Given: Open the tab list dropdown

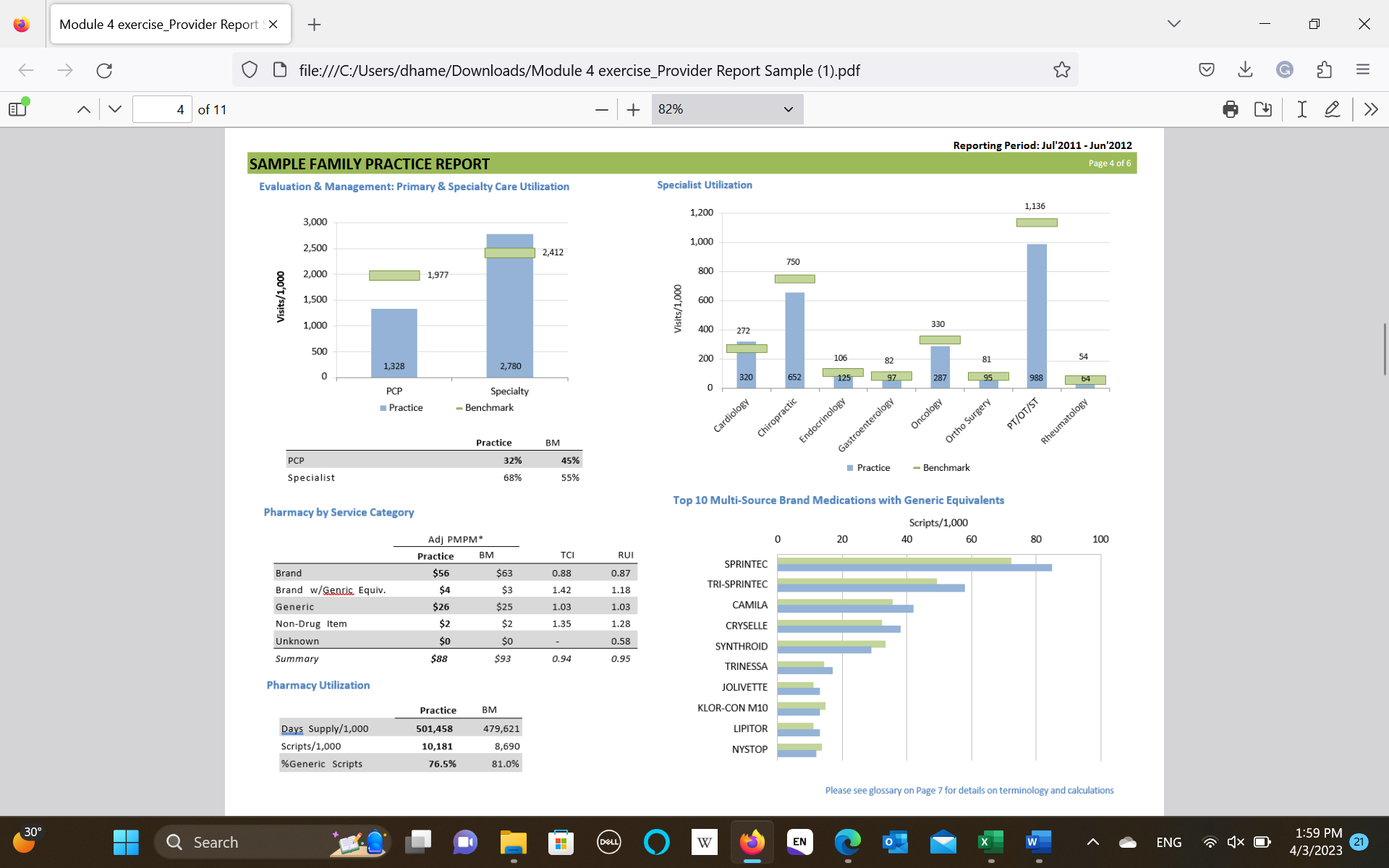Looking at the screenshot, I should point(1173,23).
